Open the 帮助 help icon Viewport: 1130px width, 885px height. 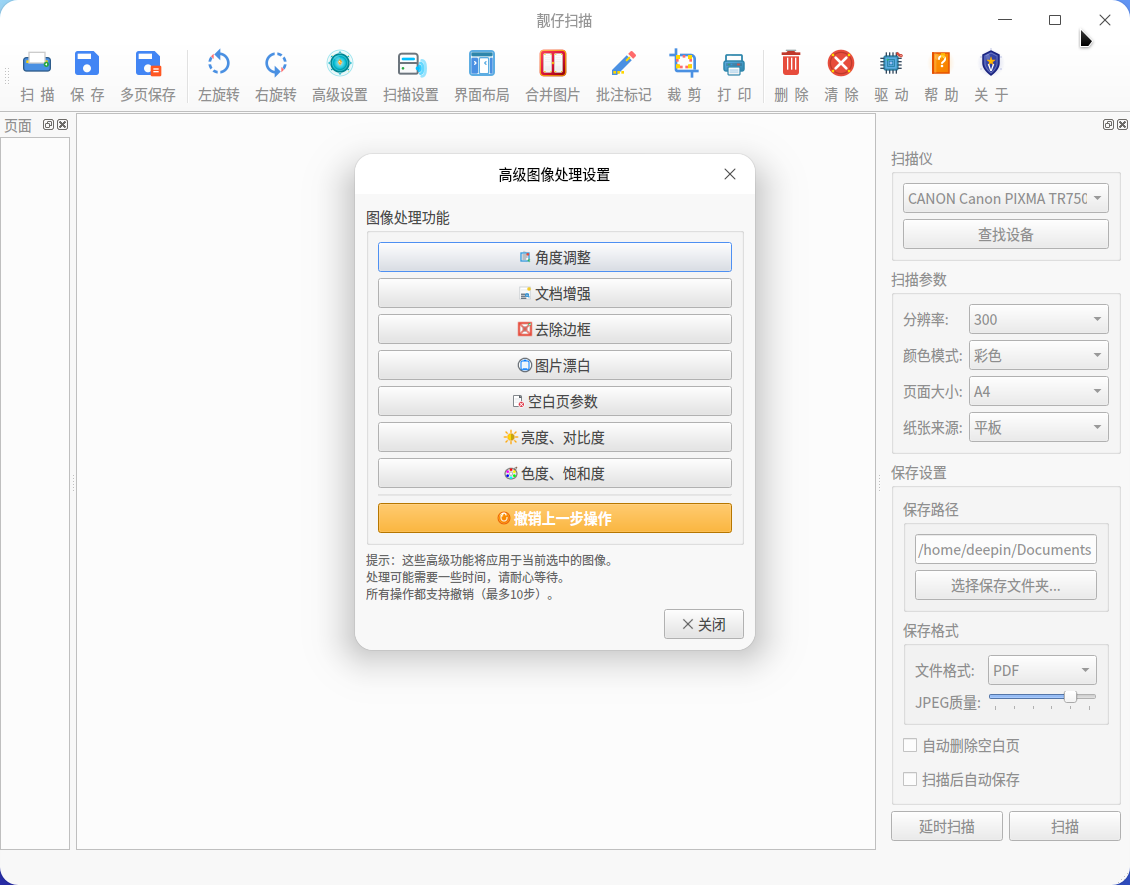point(941,63)
